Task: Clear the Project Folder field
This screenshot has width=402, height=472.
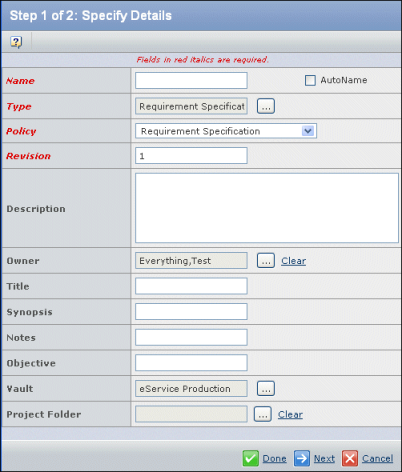Action: [290, 415]
